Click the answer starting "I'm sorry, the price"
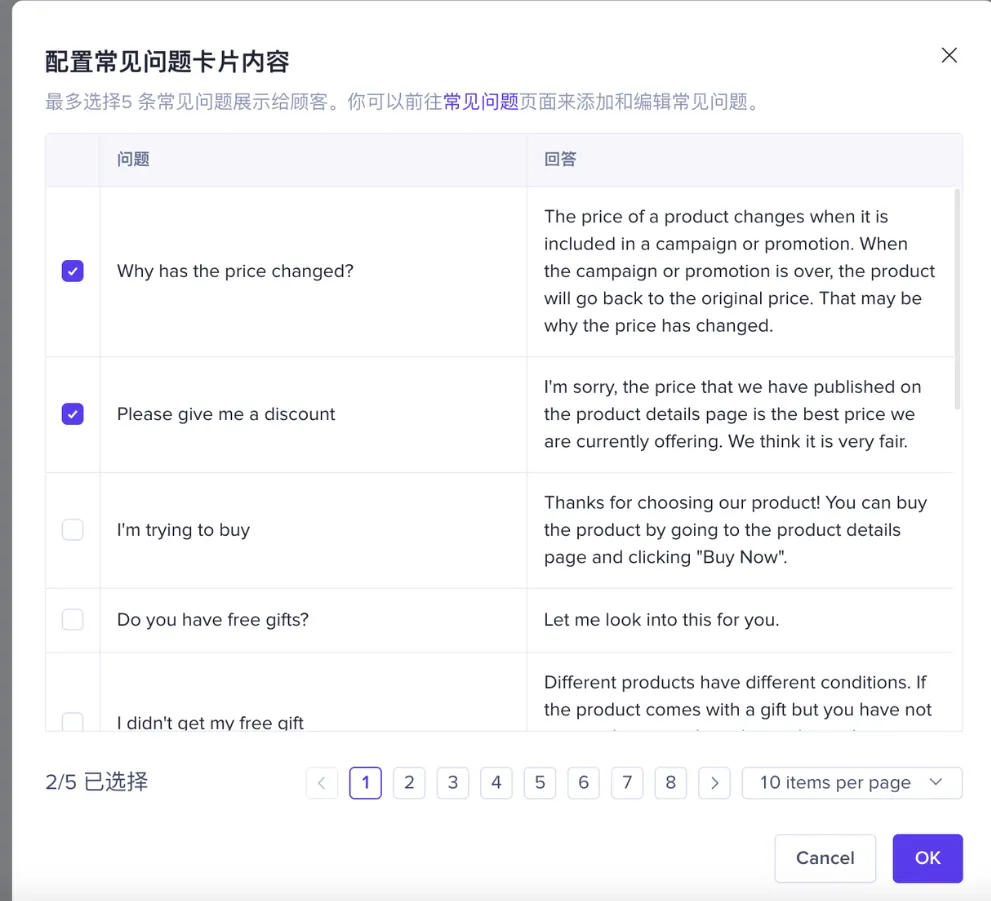This screenshot has width=991, height=901. (x=733, y=414)
